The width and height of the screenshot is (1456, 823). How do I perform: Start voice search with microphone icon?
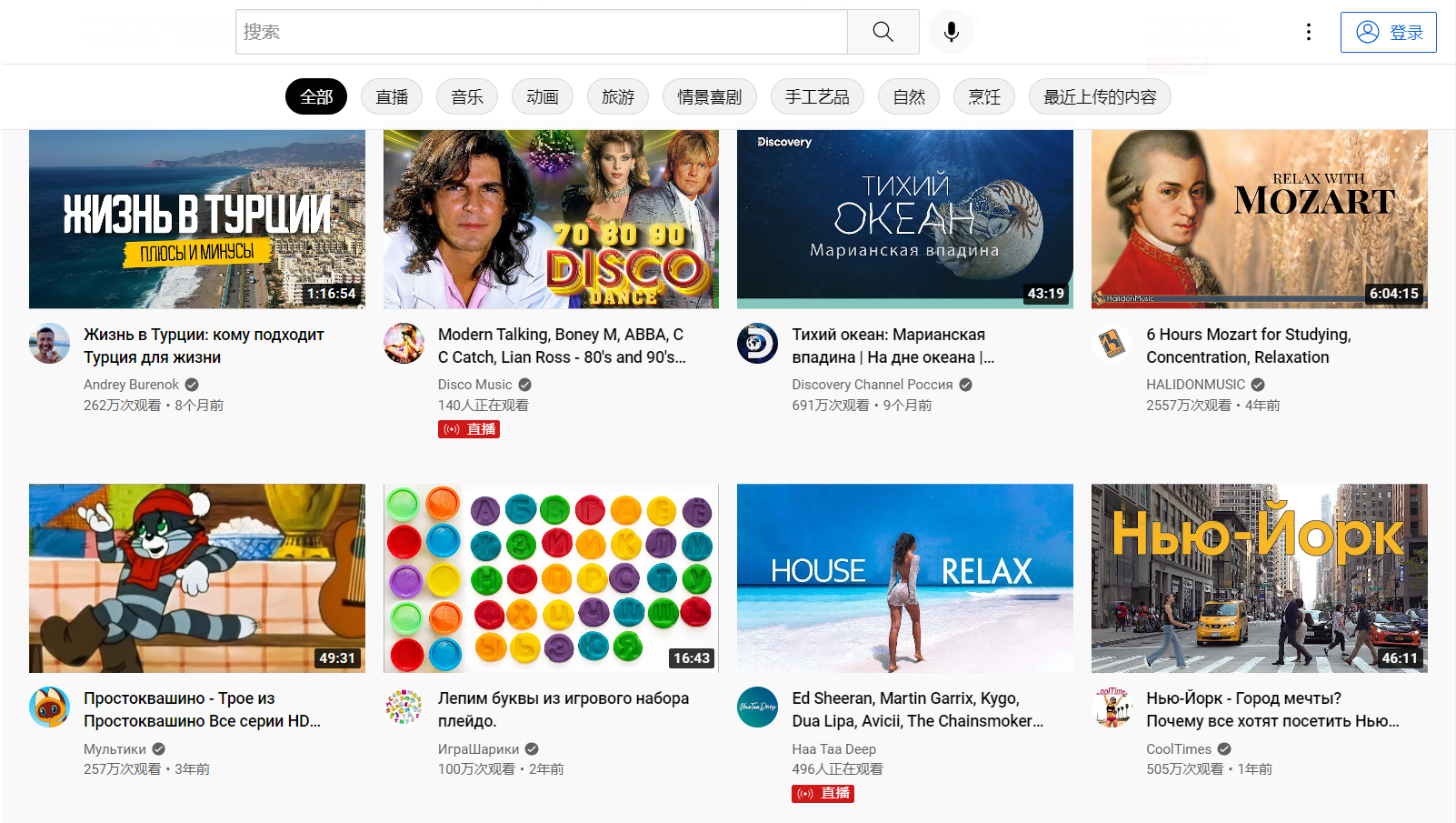pos(952,32)
